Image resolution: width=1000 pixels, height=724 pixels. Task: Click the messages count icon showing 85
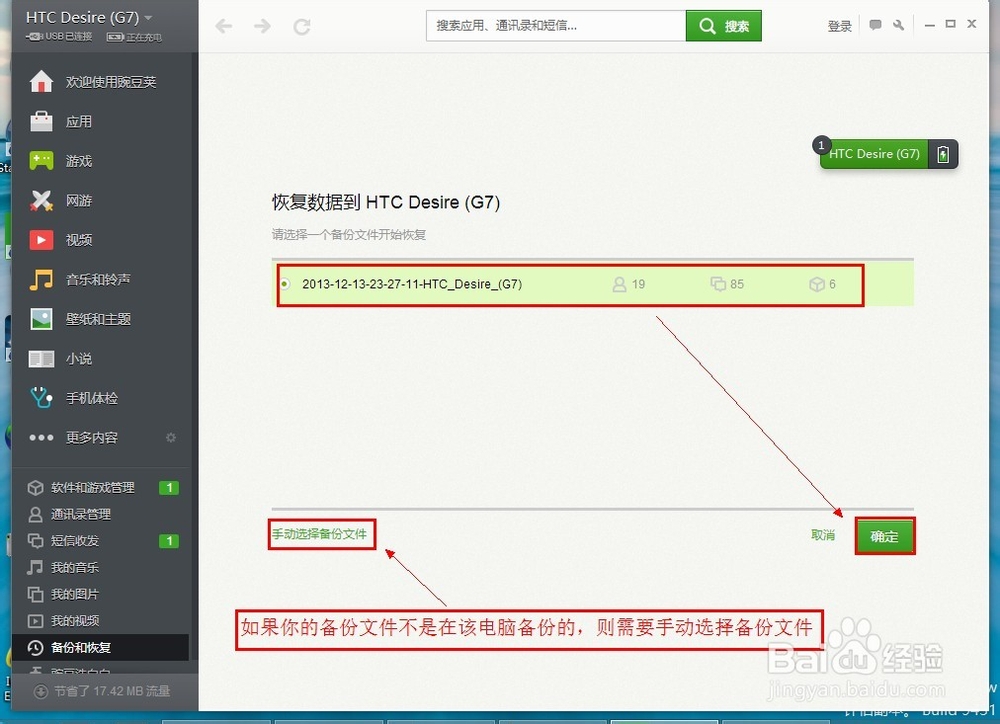(718, 284)
